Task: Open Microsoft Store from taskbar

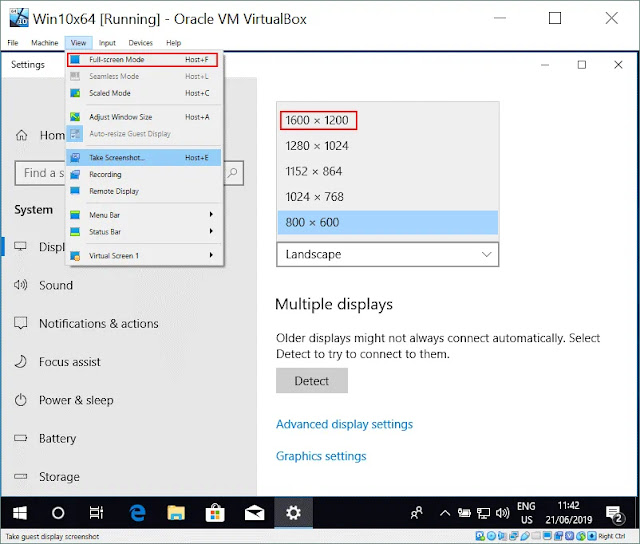Action: [215, 513]
